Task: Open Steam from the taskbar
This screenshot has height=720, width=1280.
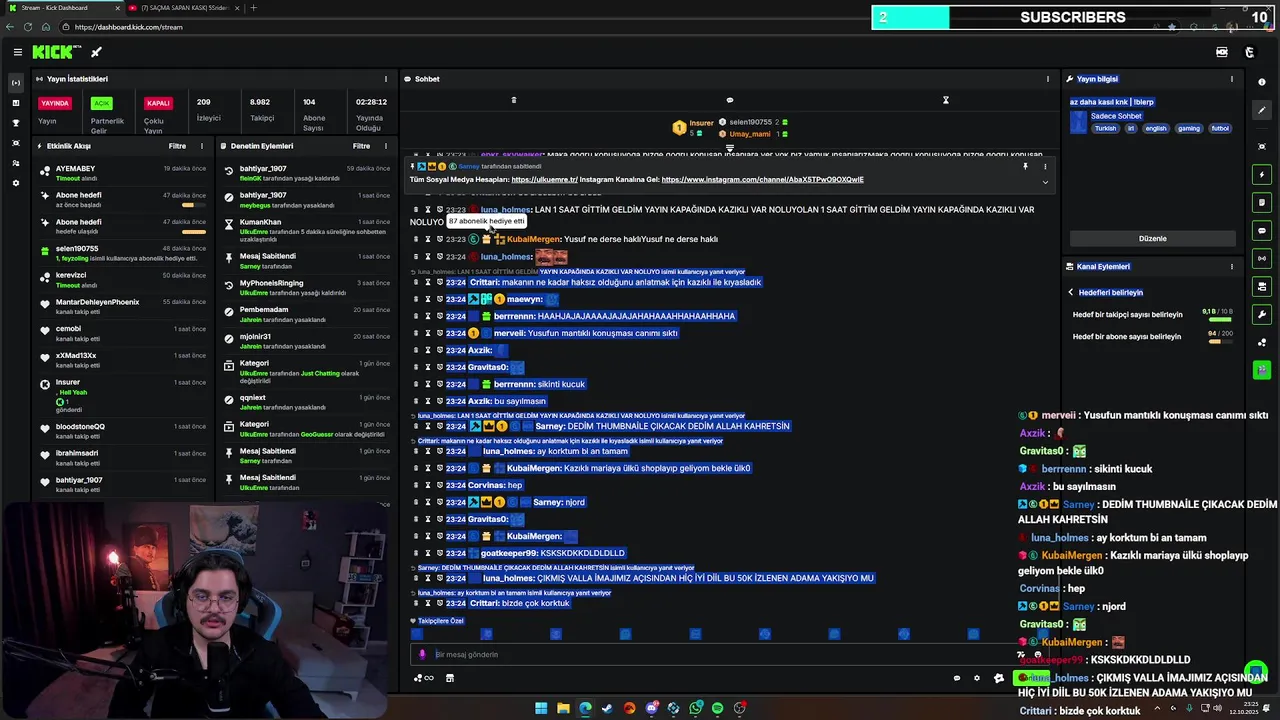Action: tap(607, 708)
